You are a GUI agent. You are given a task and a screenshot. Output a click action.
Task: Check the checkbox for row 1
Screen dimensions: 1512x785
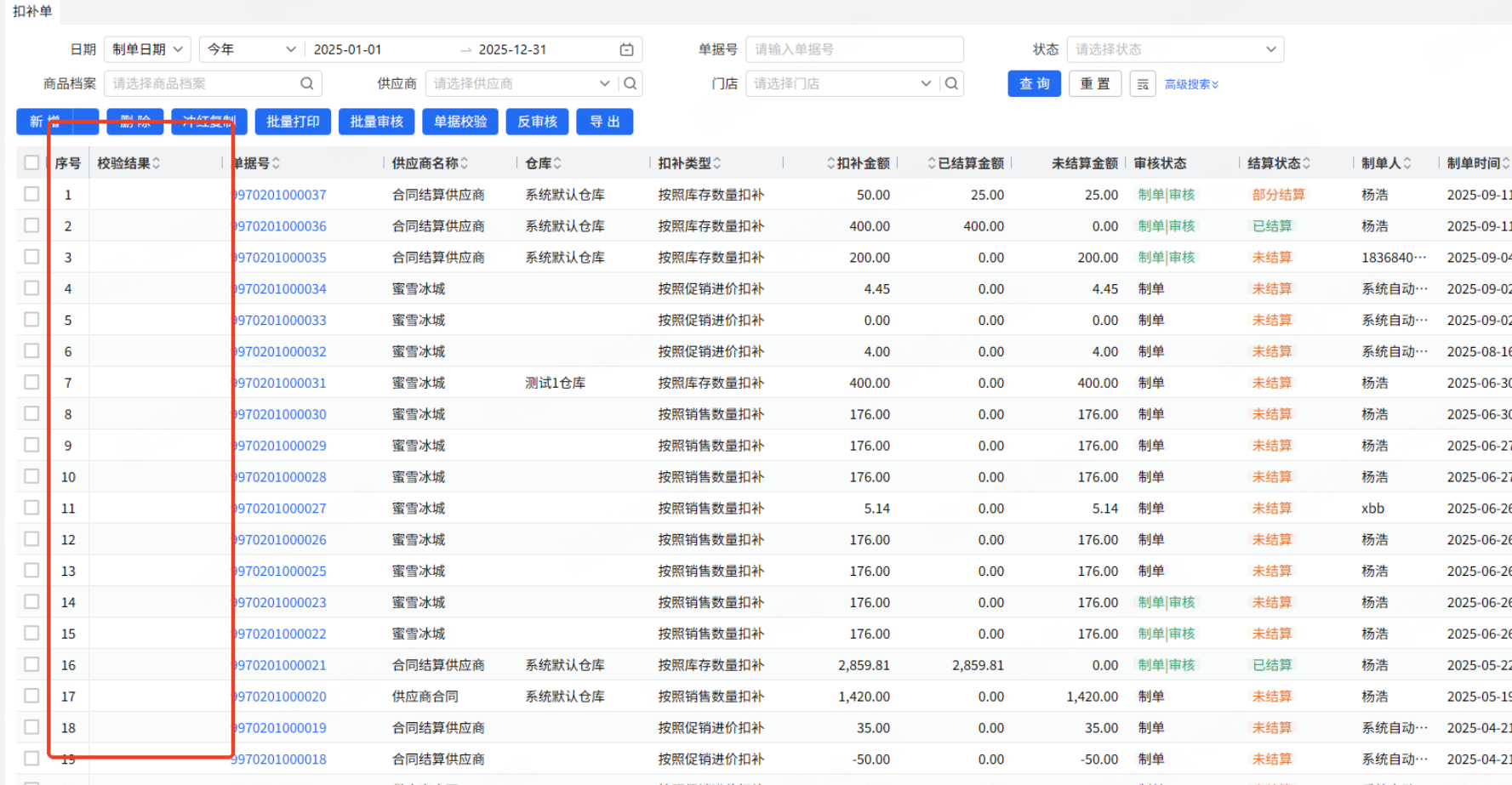pyautogui.click(x=31, y=194)
